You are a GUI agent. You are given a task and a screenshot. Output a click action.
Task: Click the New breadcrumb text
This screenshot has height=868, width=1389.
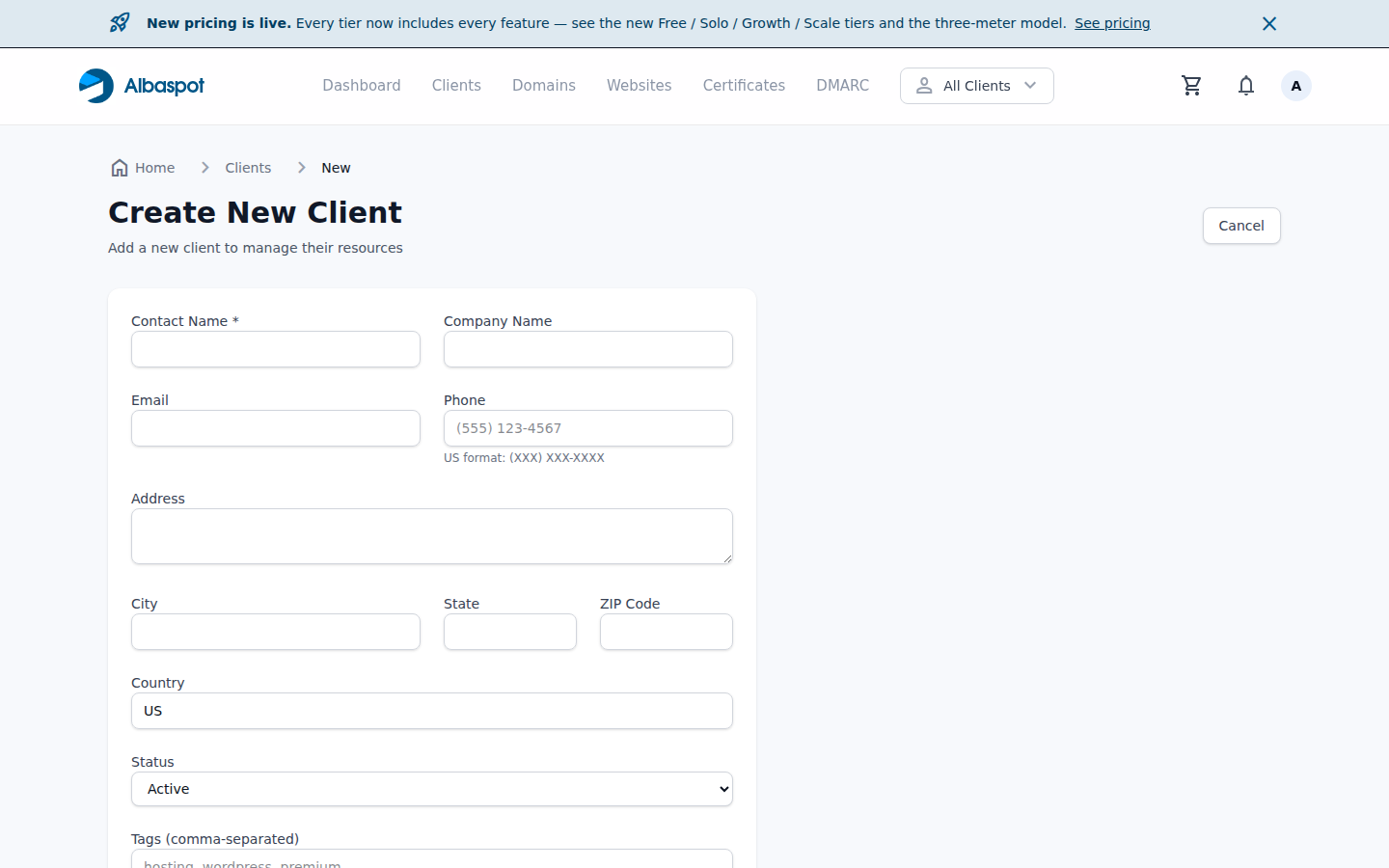pos(336,168)
